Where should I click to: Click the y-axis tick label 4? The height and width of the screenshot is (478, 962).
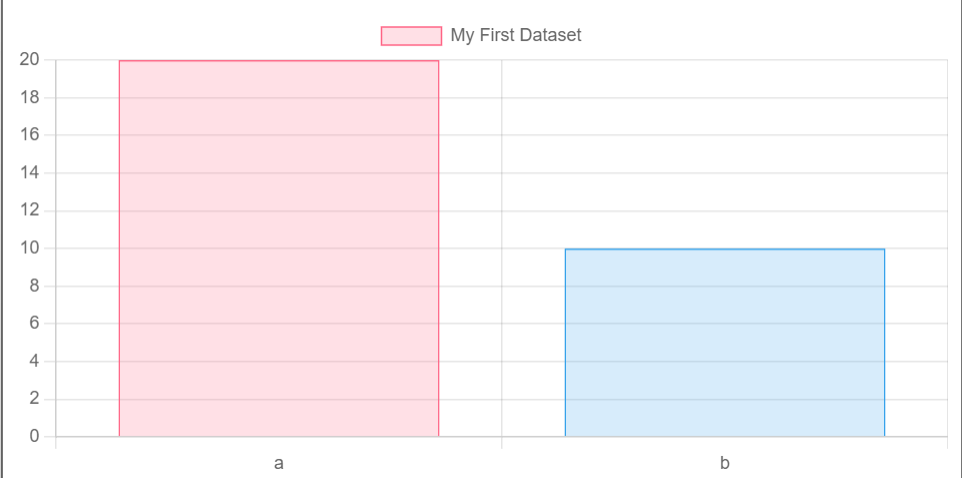click(x=34, y=361)
